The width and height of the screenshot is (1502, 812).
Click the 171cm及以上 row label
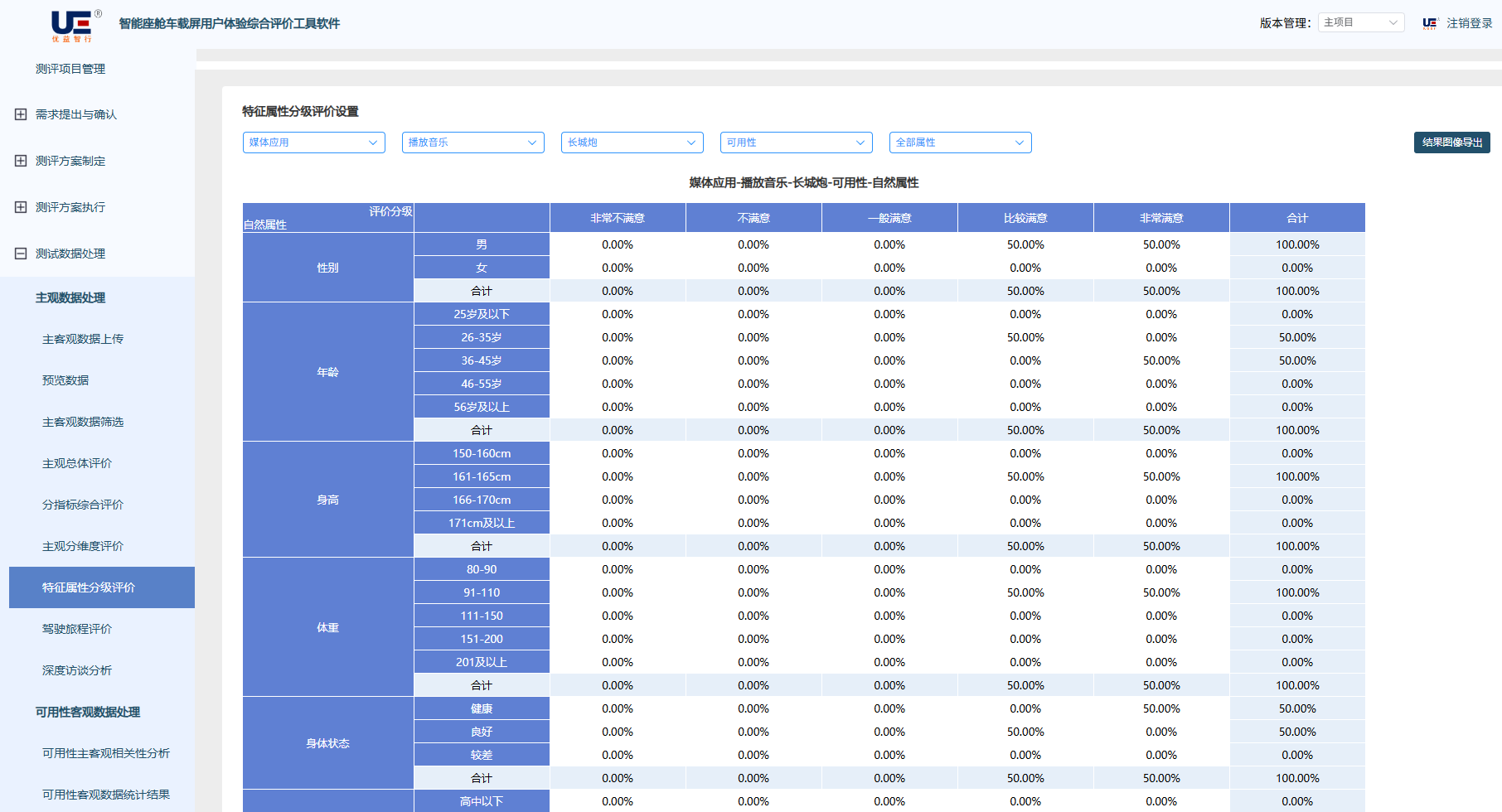[x=482, y=523]
